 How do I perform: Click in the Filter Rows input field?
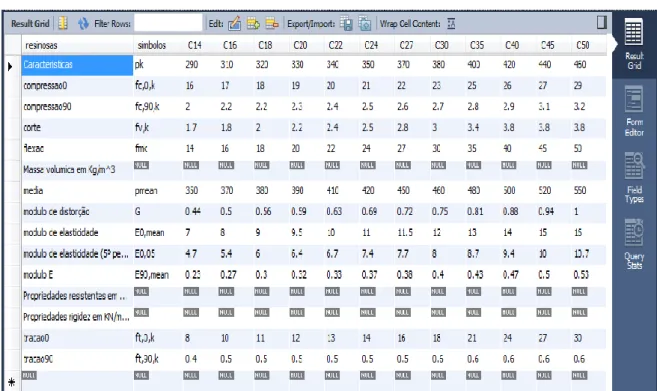[168, 23]
